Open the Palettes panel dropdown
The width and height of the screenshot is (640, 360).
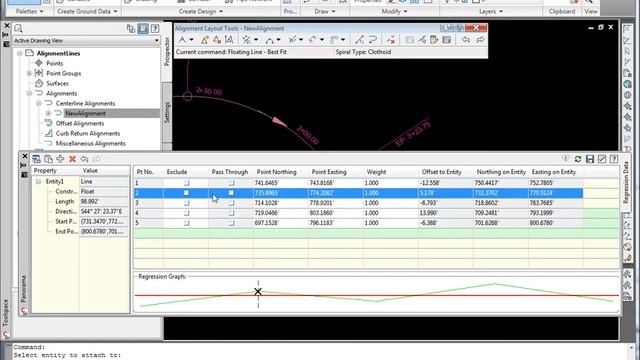pyautogui.click(x=29, y=11)
